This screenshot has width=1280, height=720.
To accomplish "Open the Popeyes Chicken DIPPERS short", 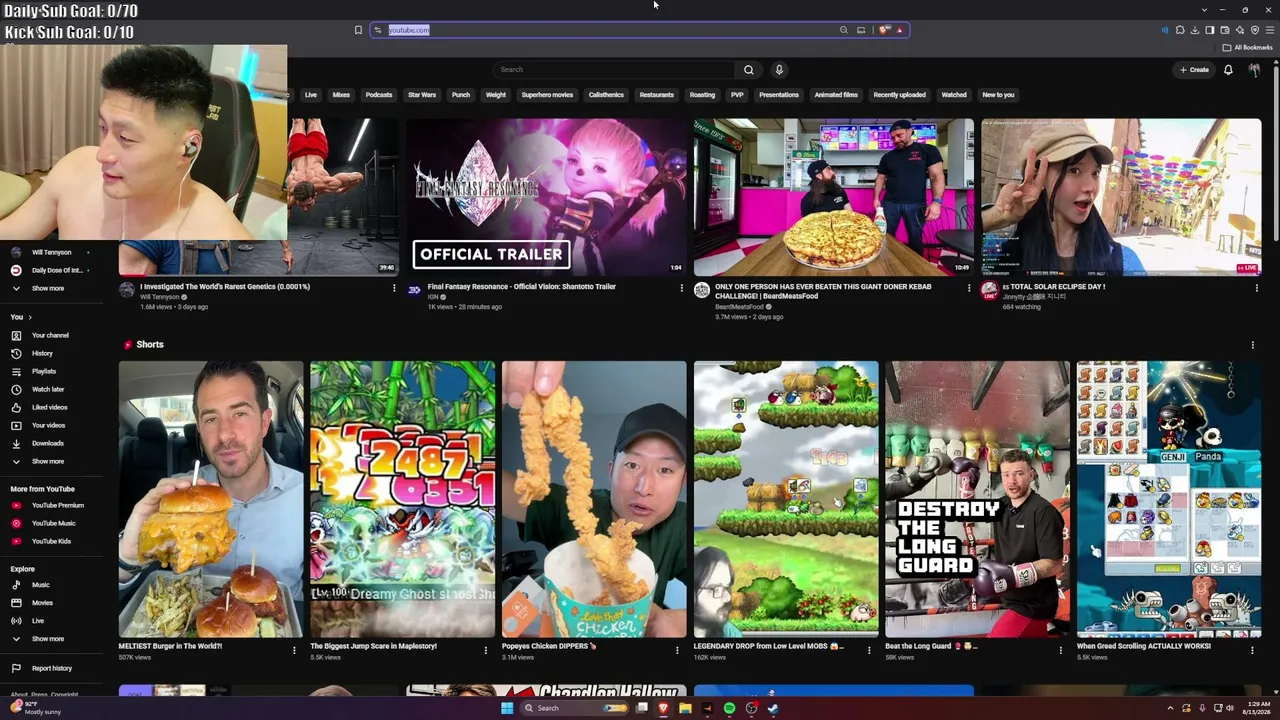I will [x=594, y=499].
